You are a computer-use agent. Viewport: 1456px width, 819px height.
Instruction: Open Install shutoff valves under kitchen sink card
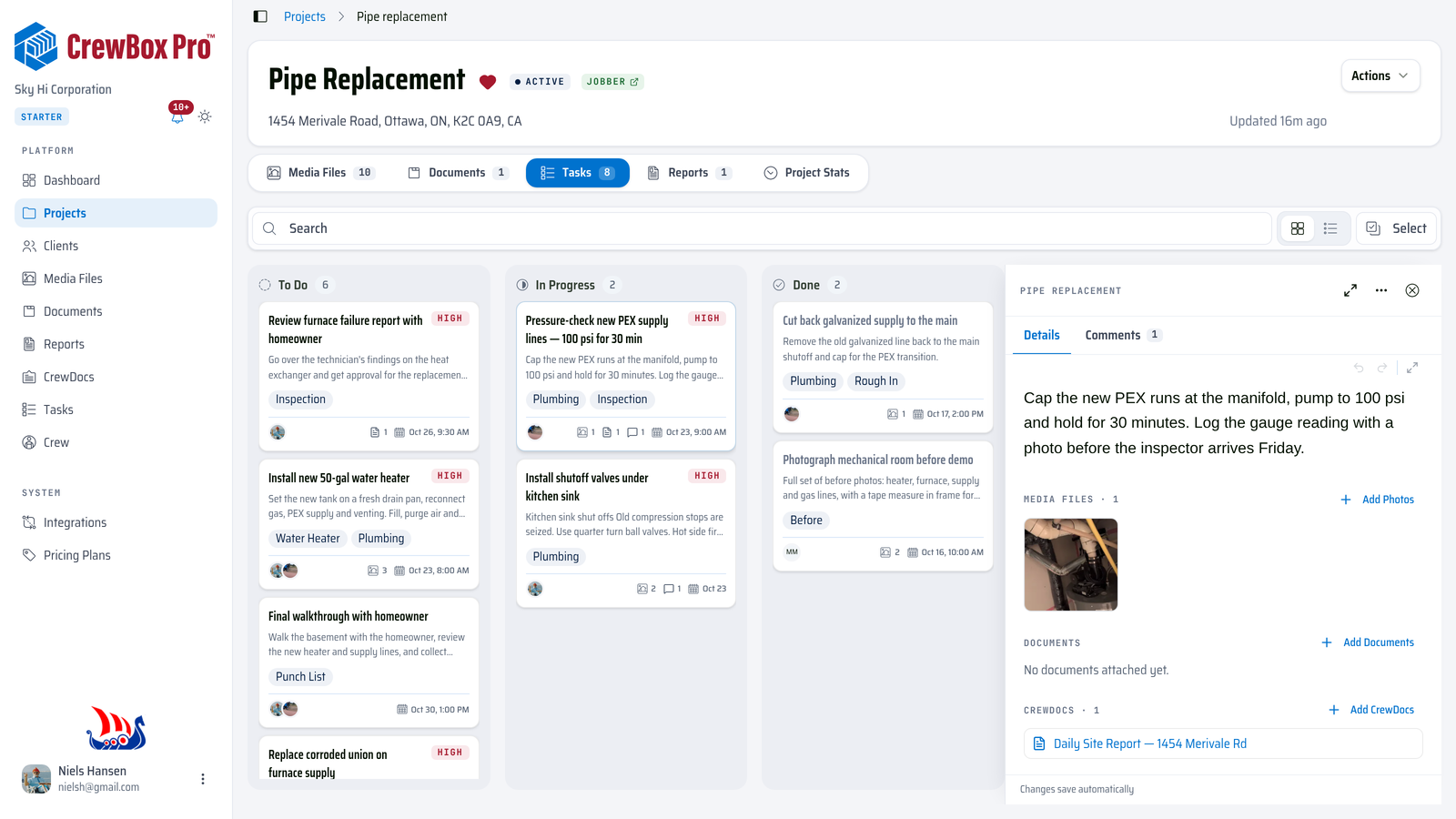click(626, 533)
